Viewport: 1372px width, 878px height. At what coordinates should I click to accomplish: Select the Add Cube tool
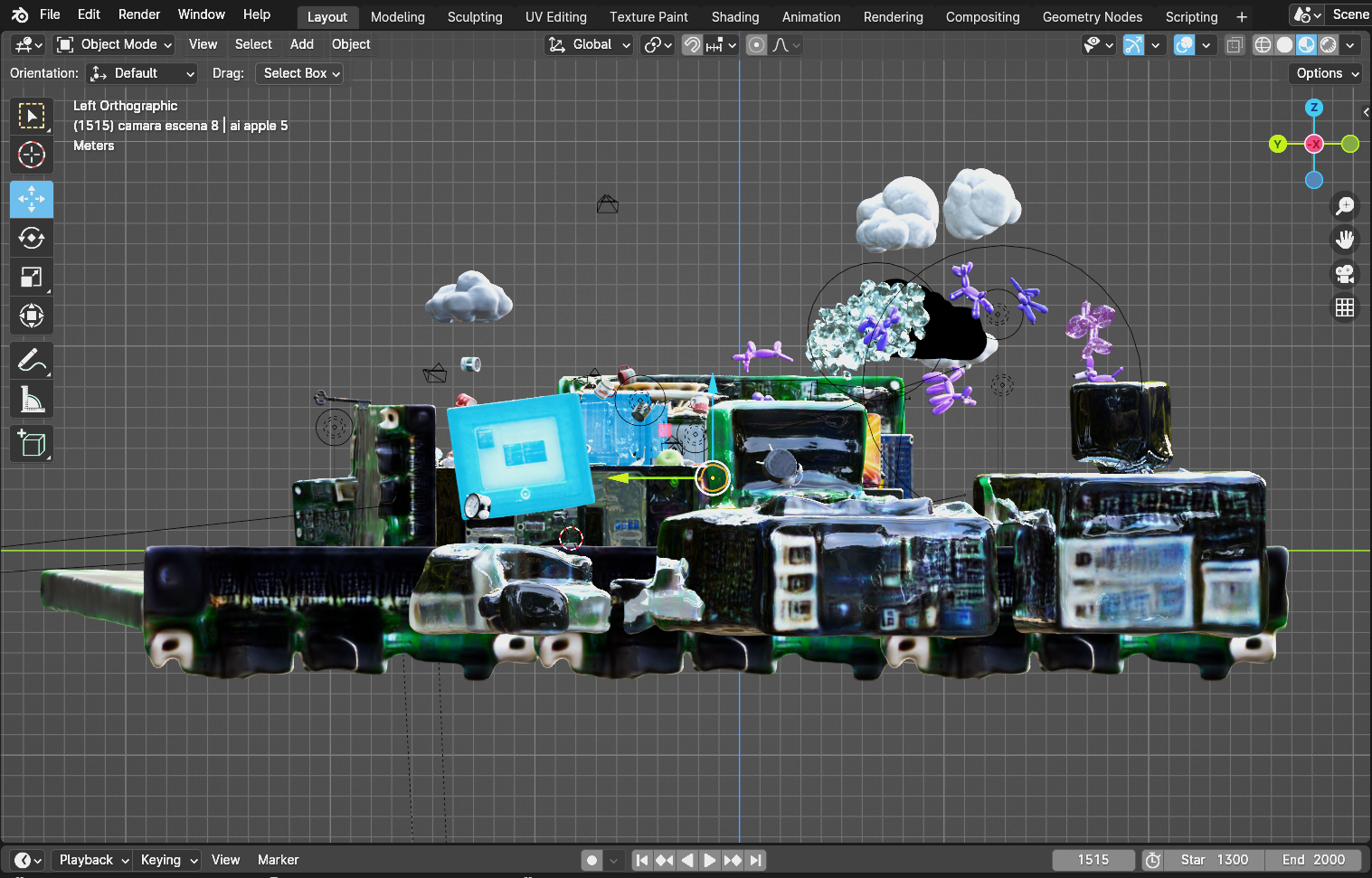(x=32, y=443)
